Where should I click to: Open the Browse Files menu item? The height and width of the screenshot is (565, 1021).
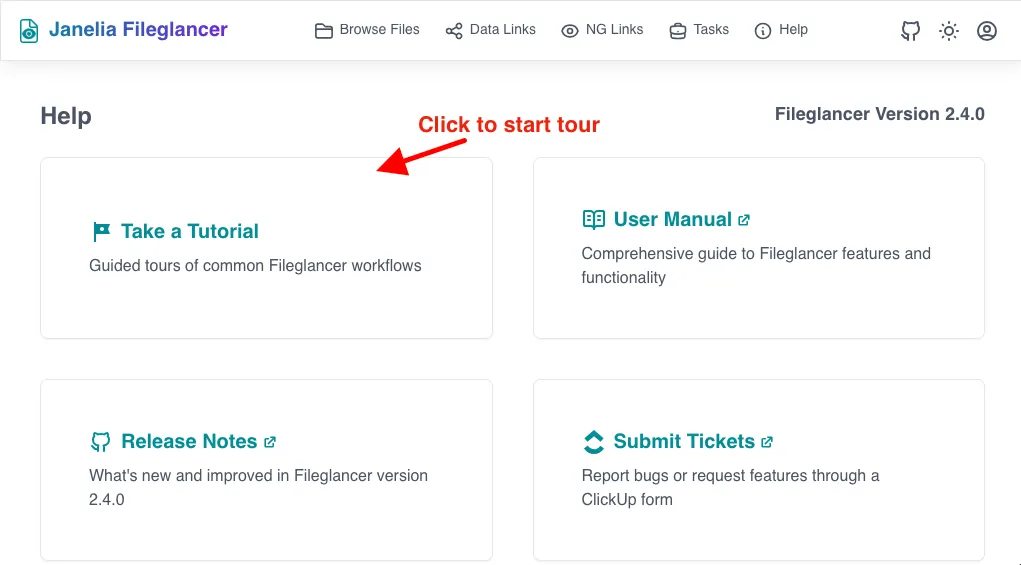click(367, 30)
